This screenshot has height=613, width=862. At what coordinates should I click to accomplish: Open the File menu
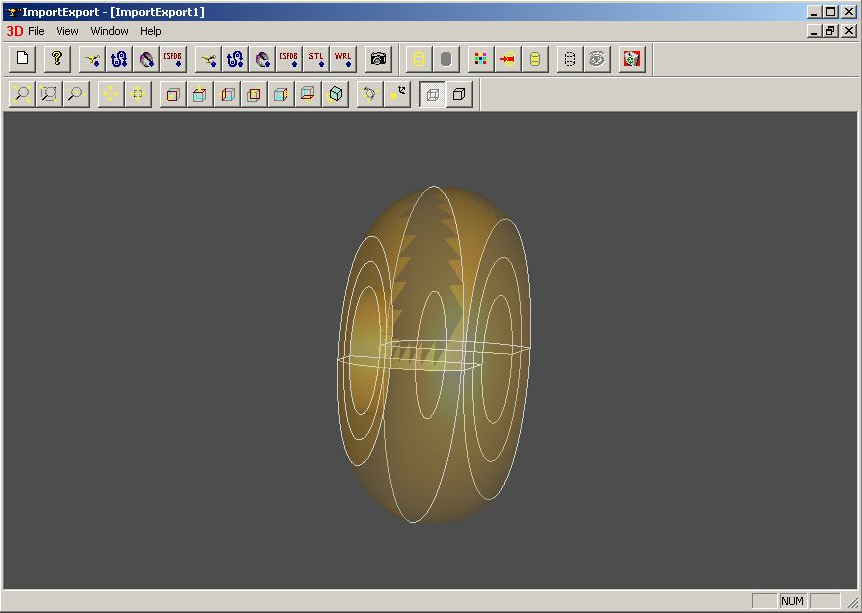click(x=36, y=31)
